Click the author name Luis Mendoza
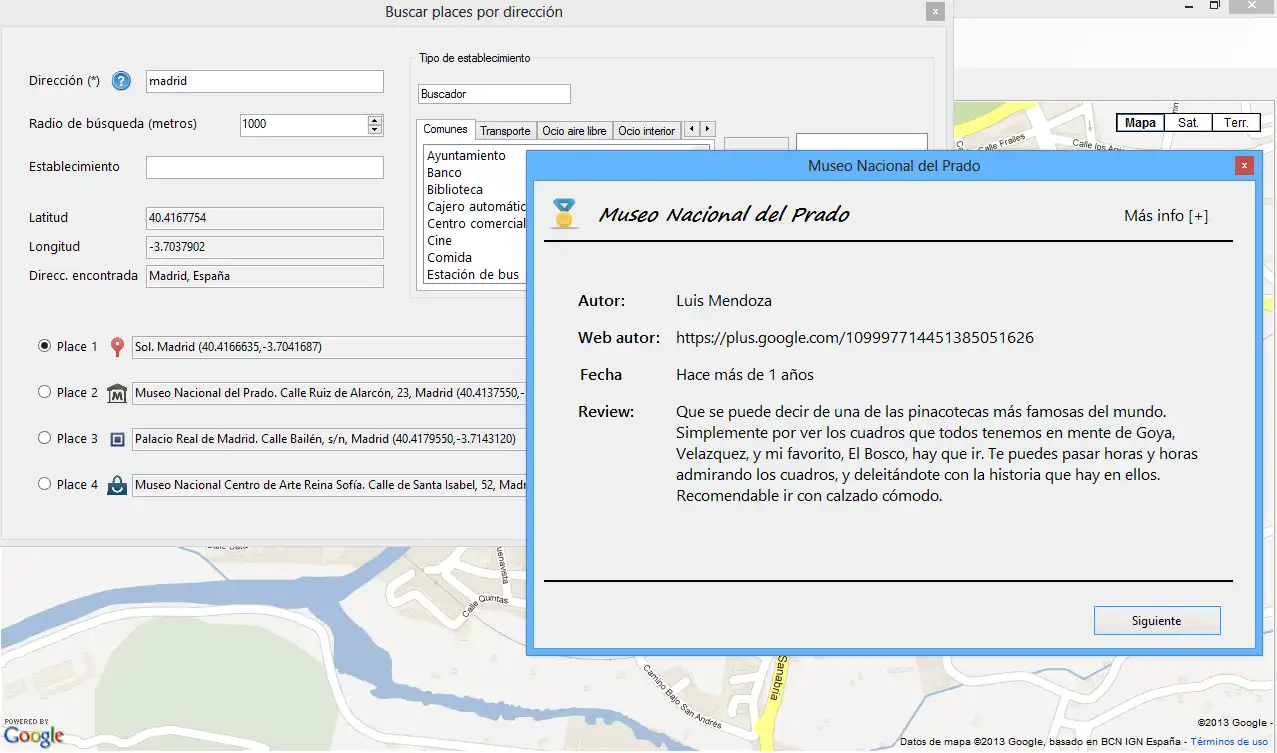The height and width of the screenshot is (753, 1277). pyautogui.click(x=724, y=301)
